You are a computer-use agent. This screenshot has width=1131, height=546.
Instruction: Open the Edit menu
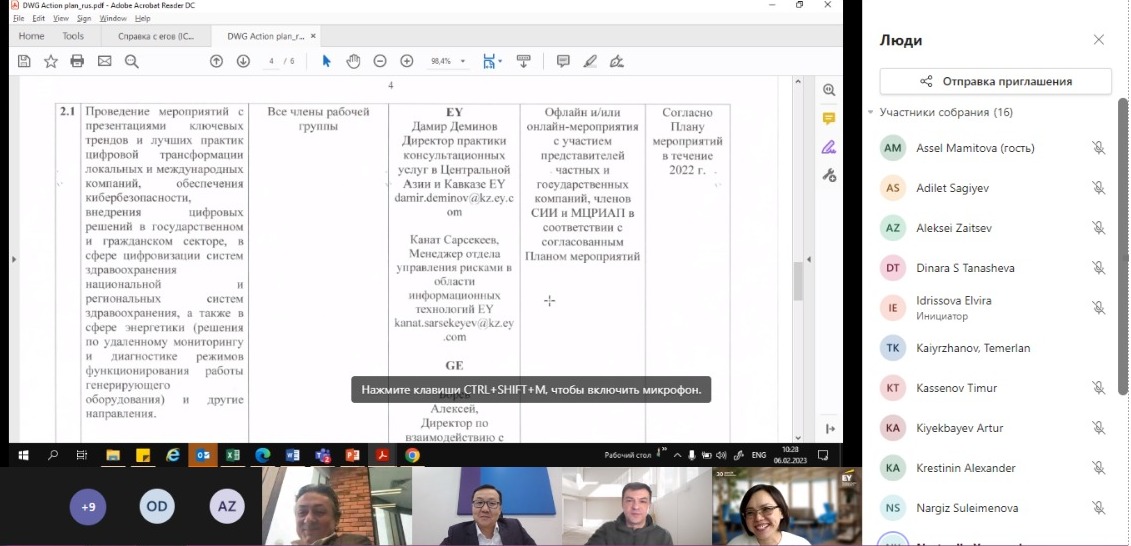38,18
